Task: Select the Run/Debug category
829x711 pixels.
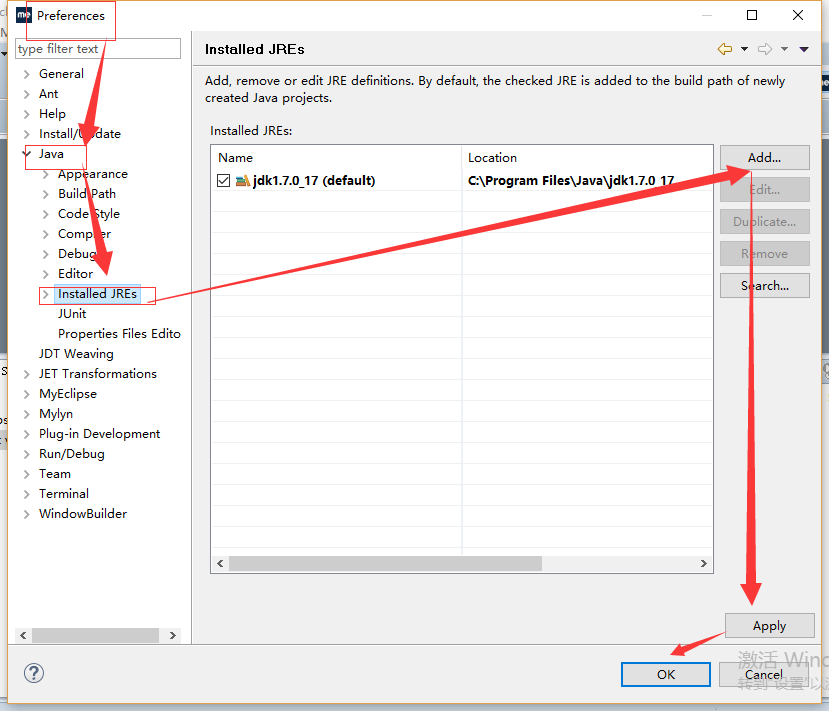Action: point(72,454)
